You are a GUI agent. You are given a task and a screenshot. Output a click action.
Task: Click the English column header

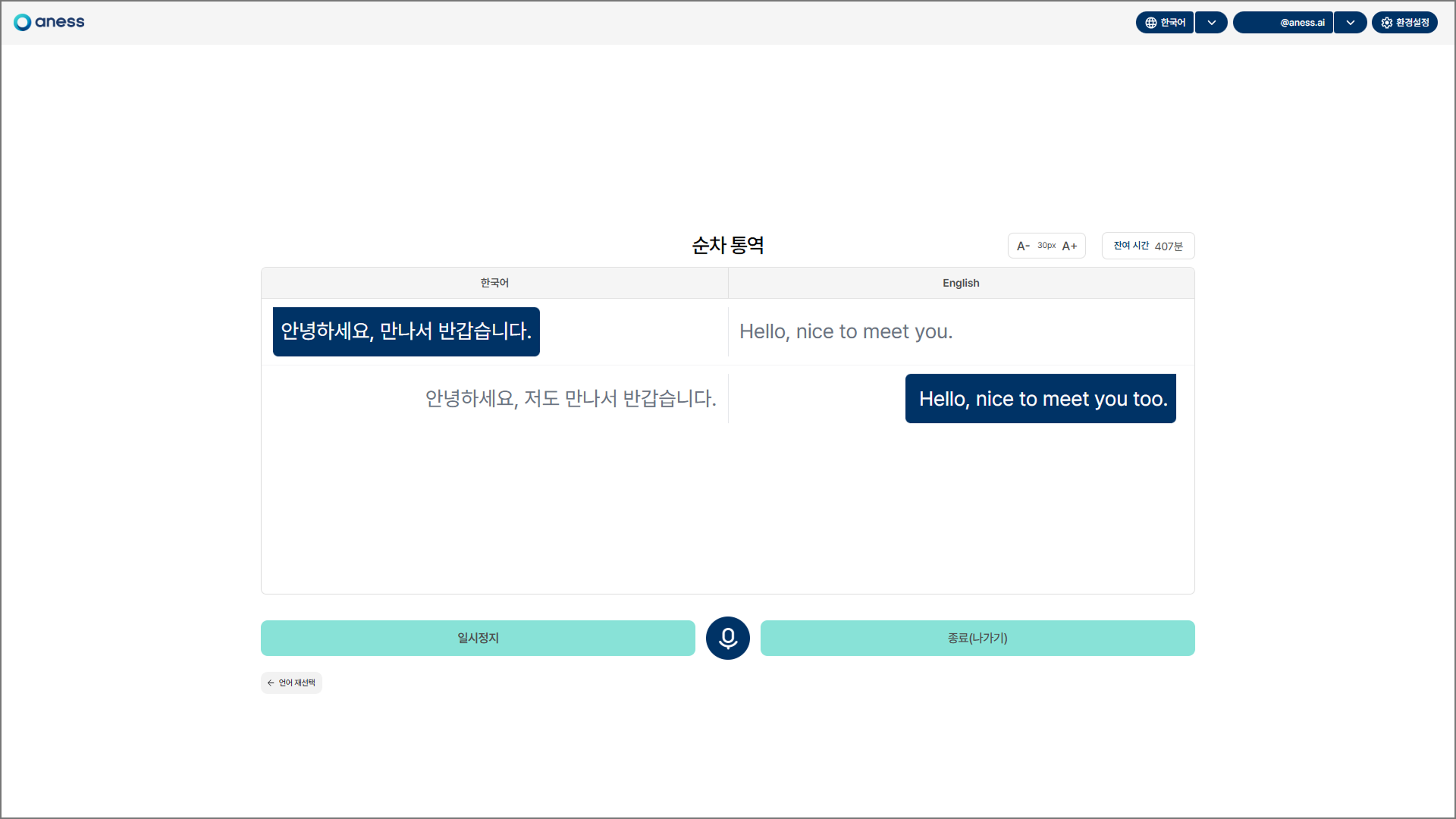pos(961,283)
